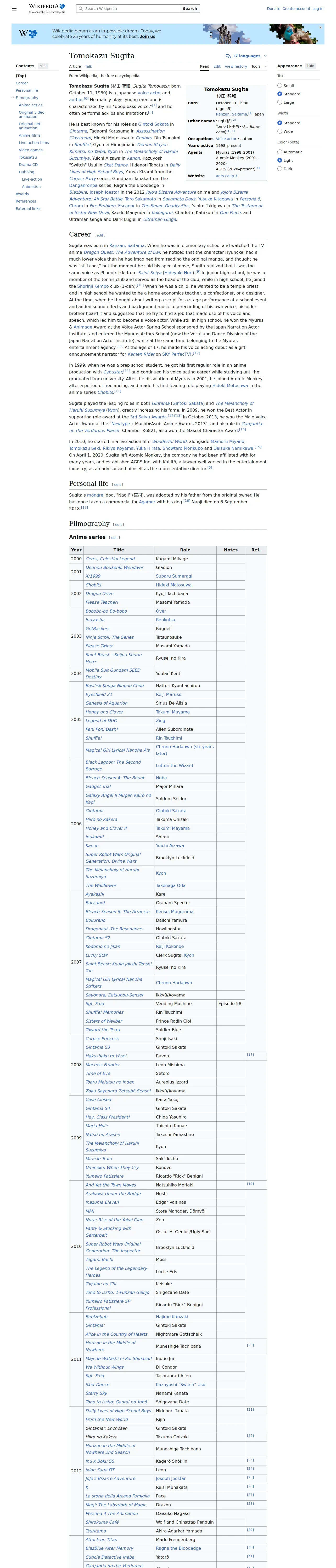This screenshot has width=336, height=1568.
Task: Select the Edit tab
Action: pos(217,66)
